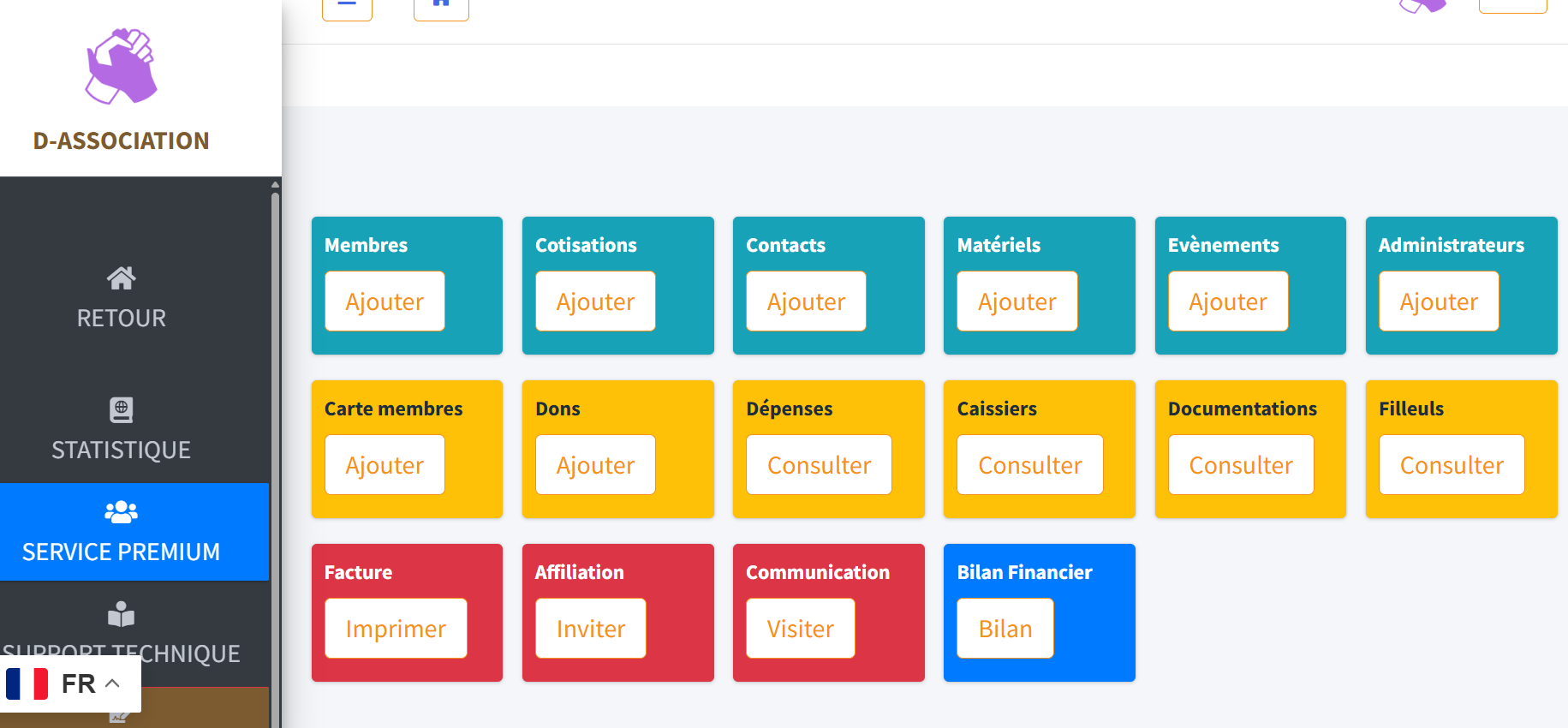Click the up arrow of the sidebar scrollbar
Viewport: 1568px width, 728px height.
click(275, 184)
